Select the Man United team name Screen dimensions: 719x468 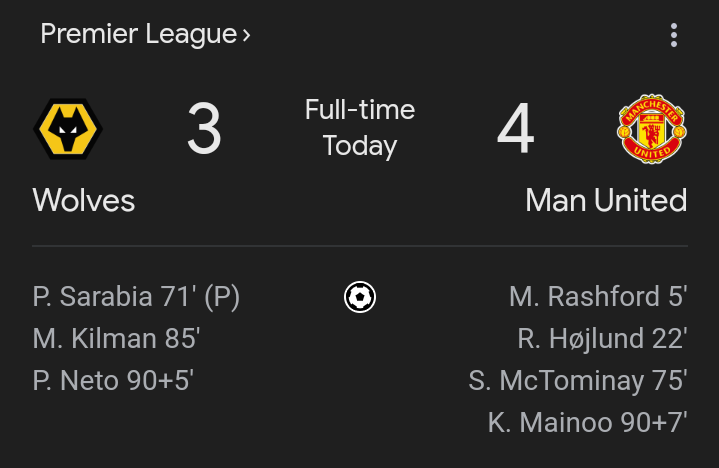click(606, 200)
